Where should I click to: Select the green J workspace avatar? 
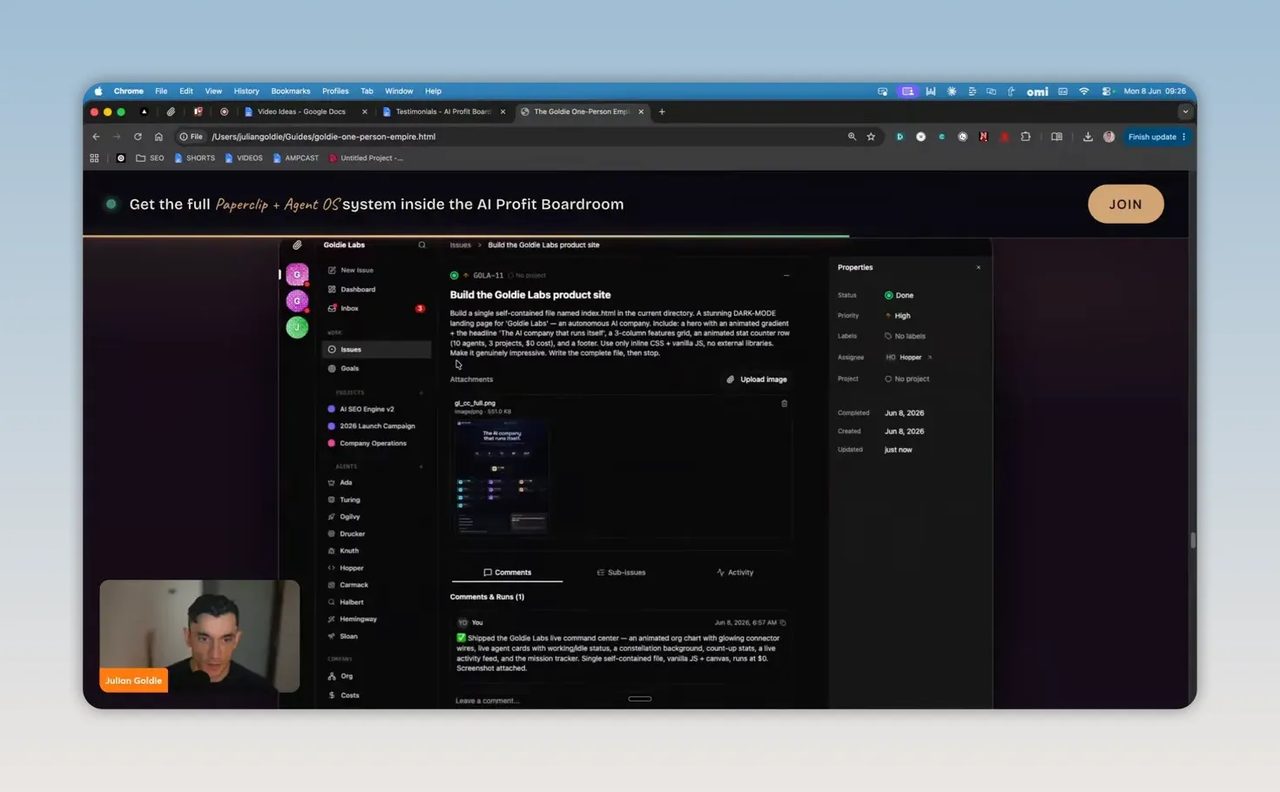pos(297,327)
